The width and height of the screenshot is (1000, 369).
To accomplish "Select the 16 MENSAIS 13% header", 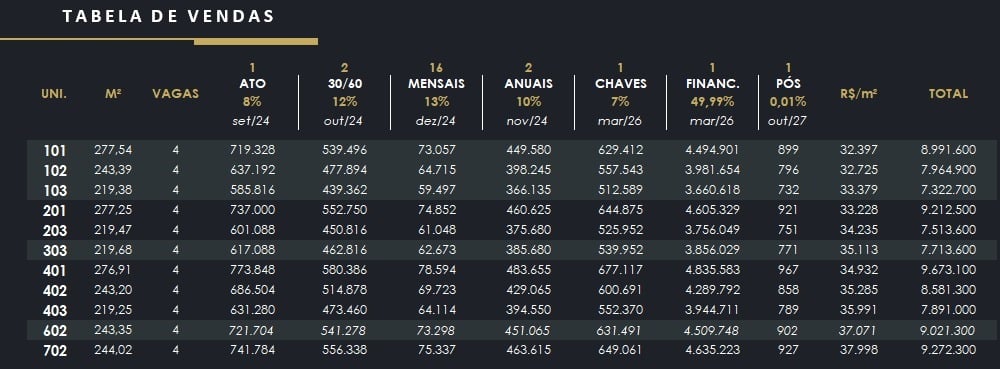I will [436, 94].
